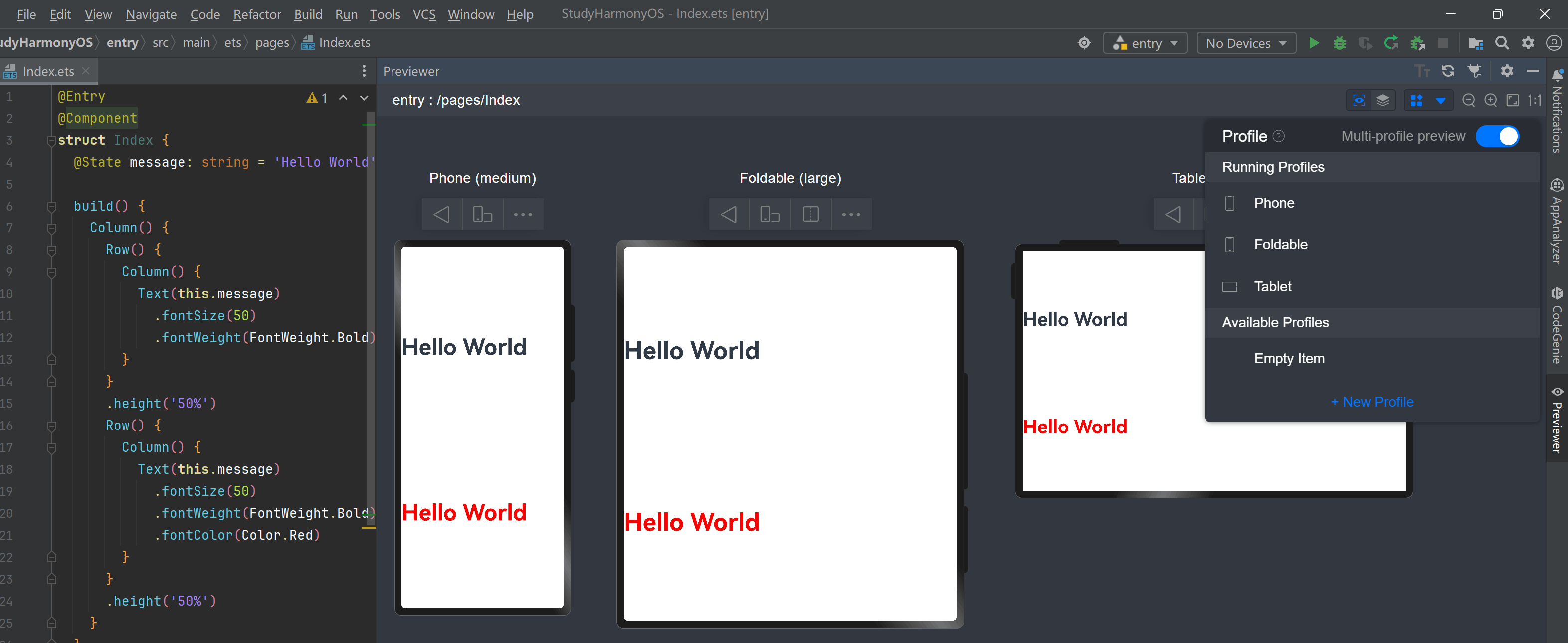This screenshot has width=1568, height=643.
Task: Open IDE settings gear in main toolbar
Action: [x=1528, y=43]
